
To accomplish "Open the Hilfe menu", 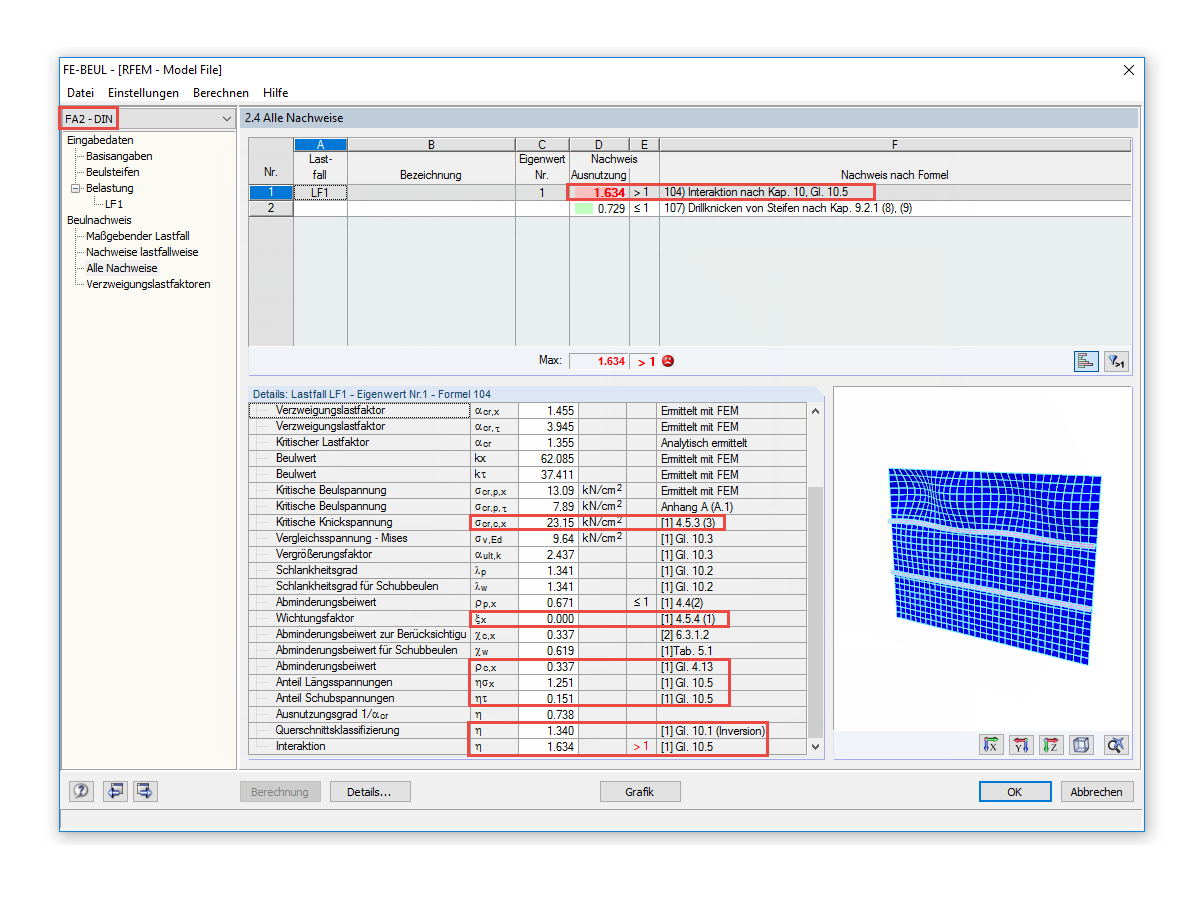I will [275, 93].
